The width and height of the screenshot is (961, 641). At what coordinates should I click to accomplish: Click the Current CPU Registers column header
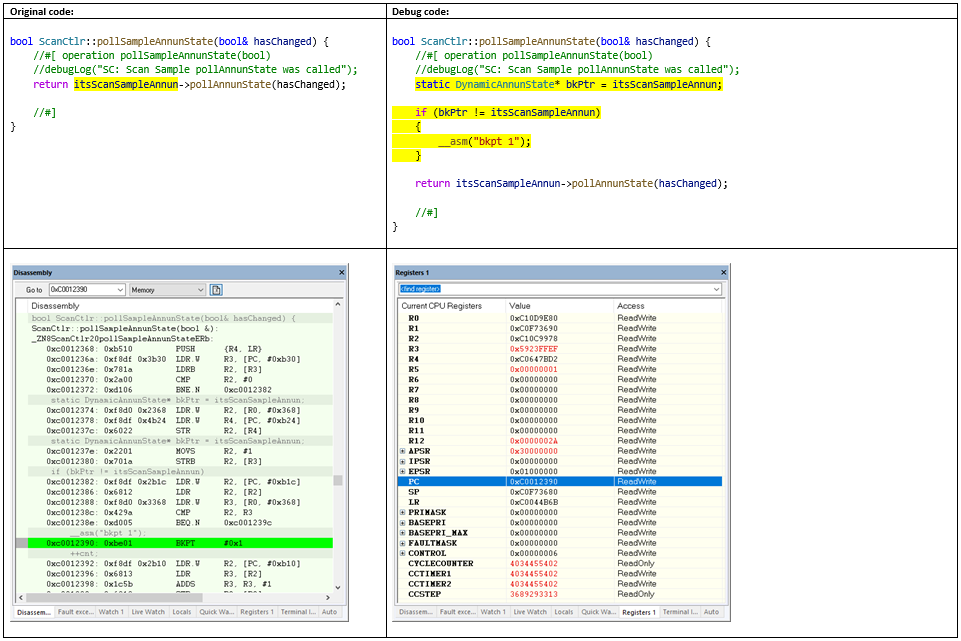452,306
